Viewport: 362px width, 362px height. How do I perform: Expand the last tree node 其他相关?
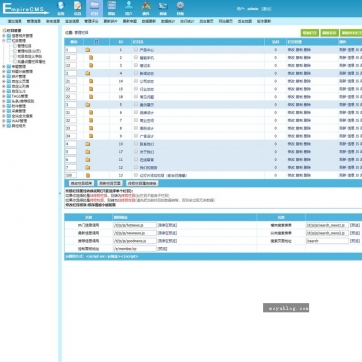click(4, 126)
